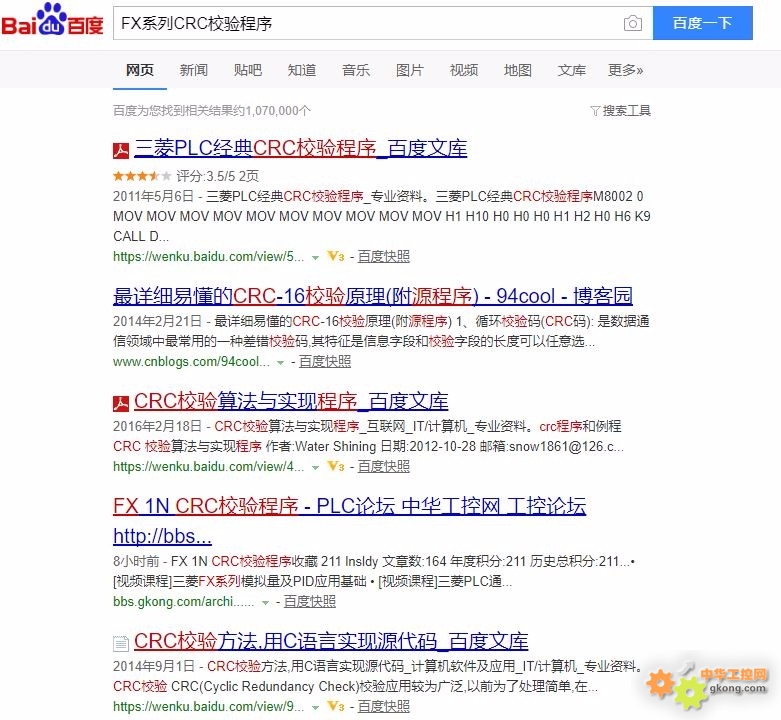The height and width of the screenshot is (720, 781).
Task: Open 百度快照 for CRC校验算法与实现程序 result
Action: tap(384, 467)
